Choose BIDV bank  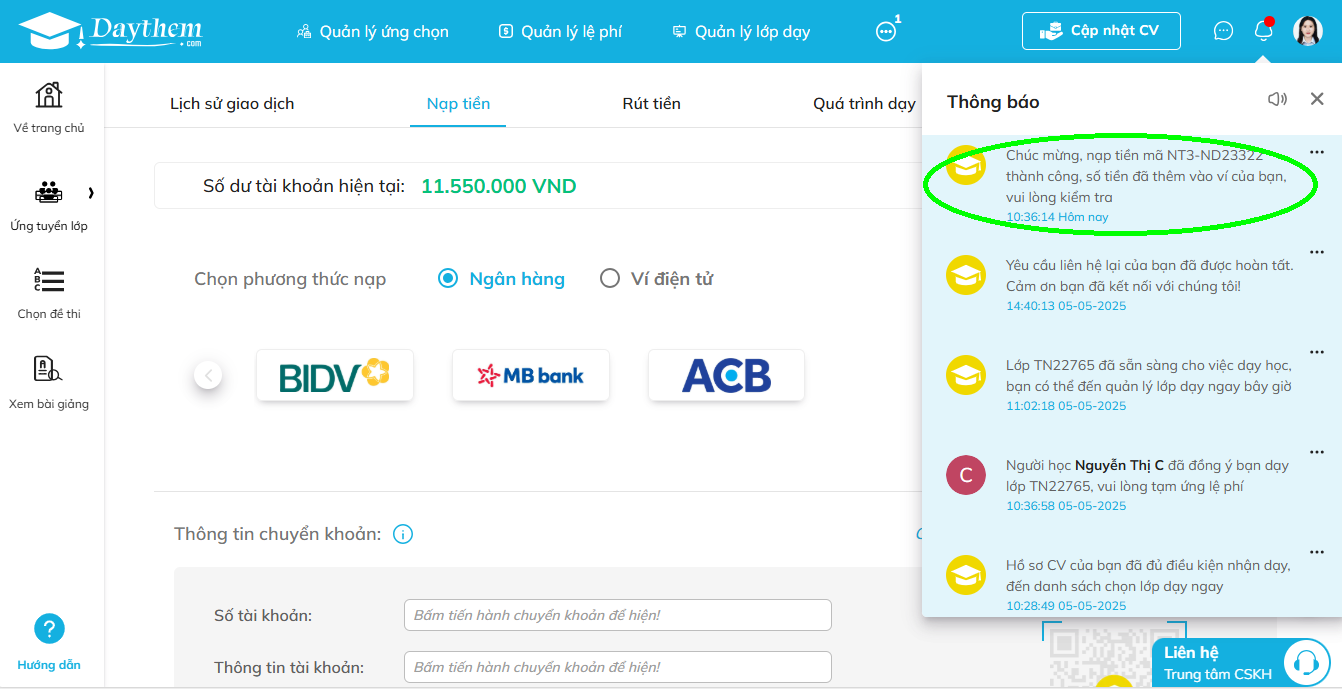(335, 375)
